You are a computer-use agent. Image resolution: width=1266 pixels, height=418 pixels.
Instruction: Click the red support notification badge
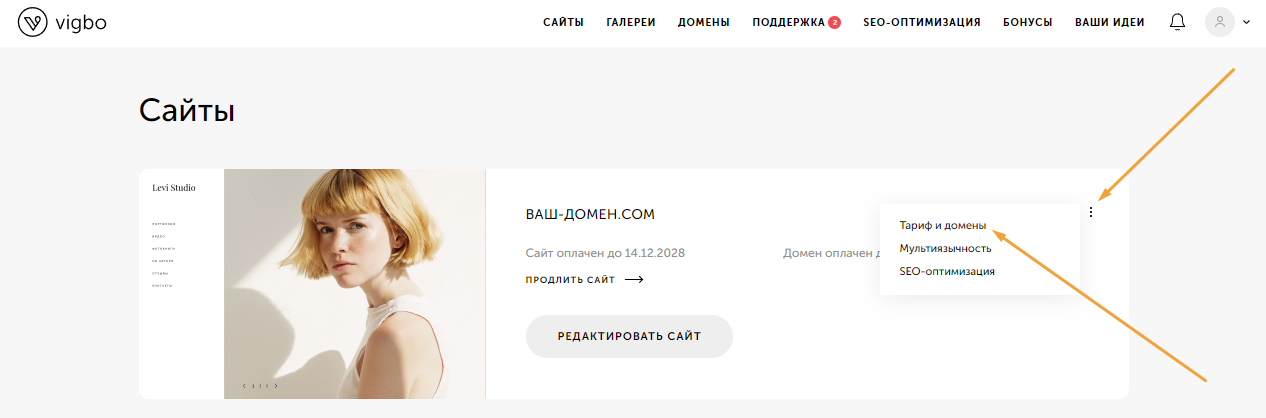(x=834, y=22)
